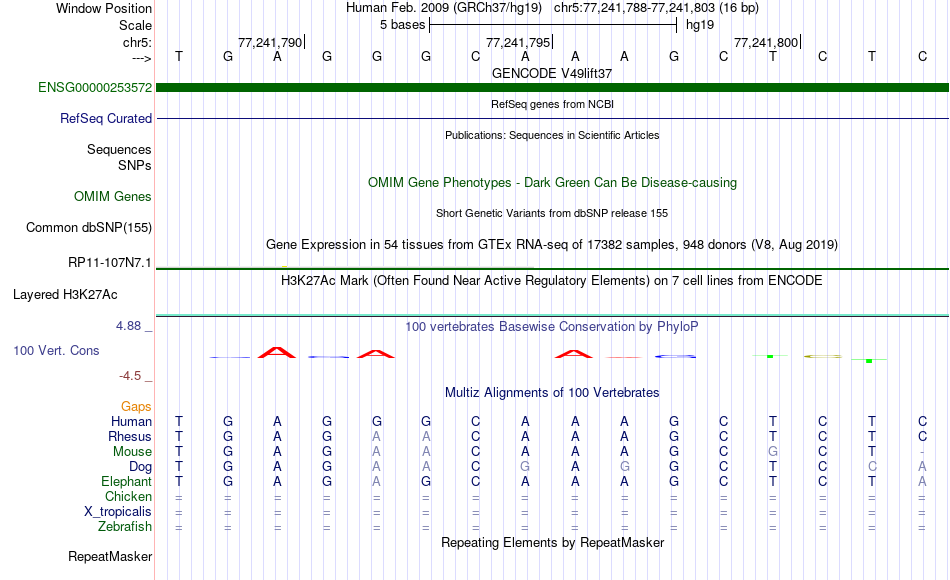Click the RP11-107N7.1 GTEx label
Viewport: 950px width, 580px height.
click(110, 262)
